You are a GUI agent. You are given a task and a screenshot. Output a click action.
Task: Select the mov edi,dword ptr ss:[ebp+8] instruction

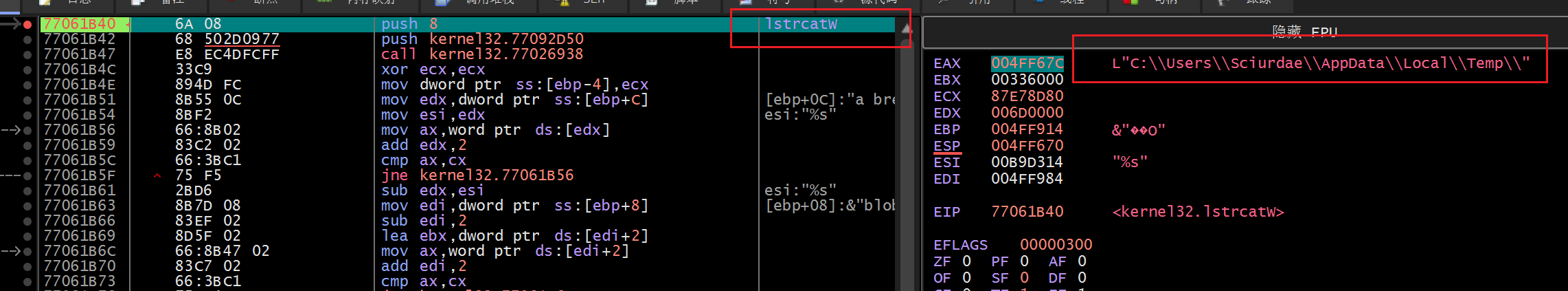[x=515, y=206]
